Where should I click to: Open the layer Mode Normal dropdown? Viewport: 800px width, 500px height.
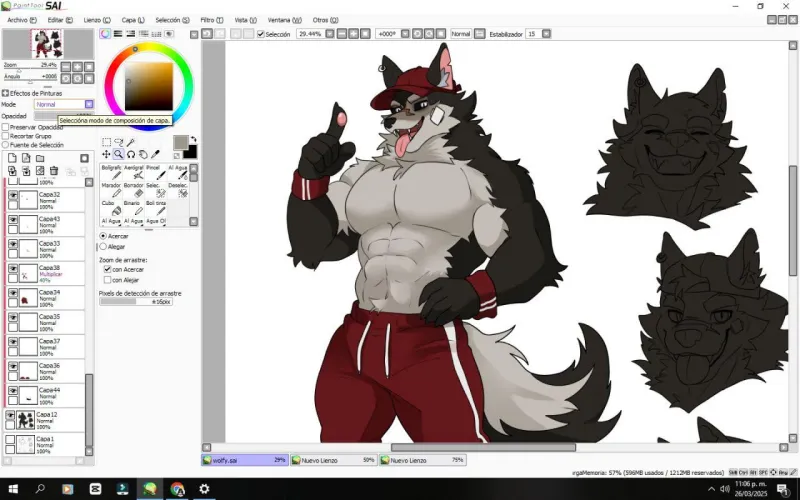[x=89, y=104]
